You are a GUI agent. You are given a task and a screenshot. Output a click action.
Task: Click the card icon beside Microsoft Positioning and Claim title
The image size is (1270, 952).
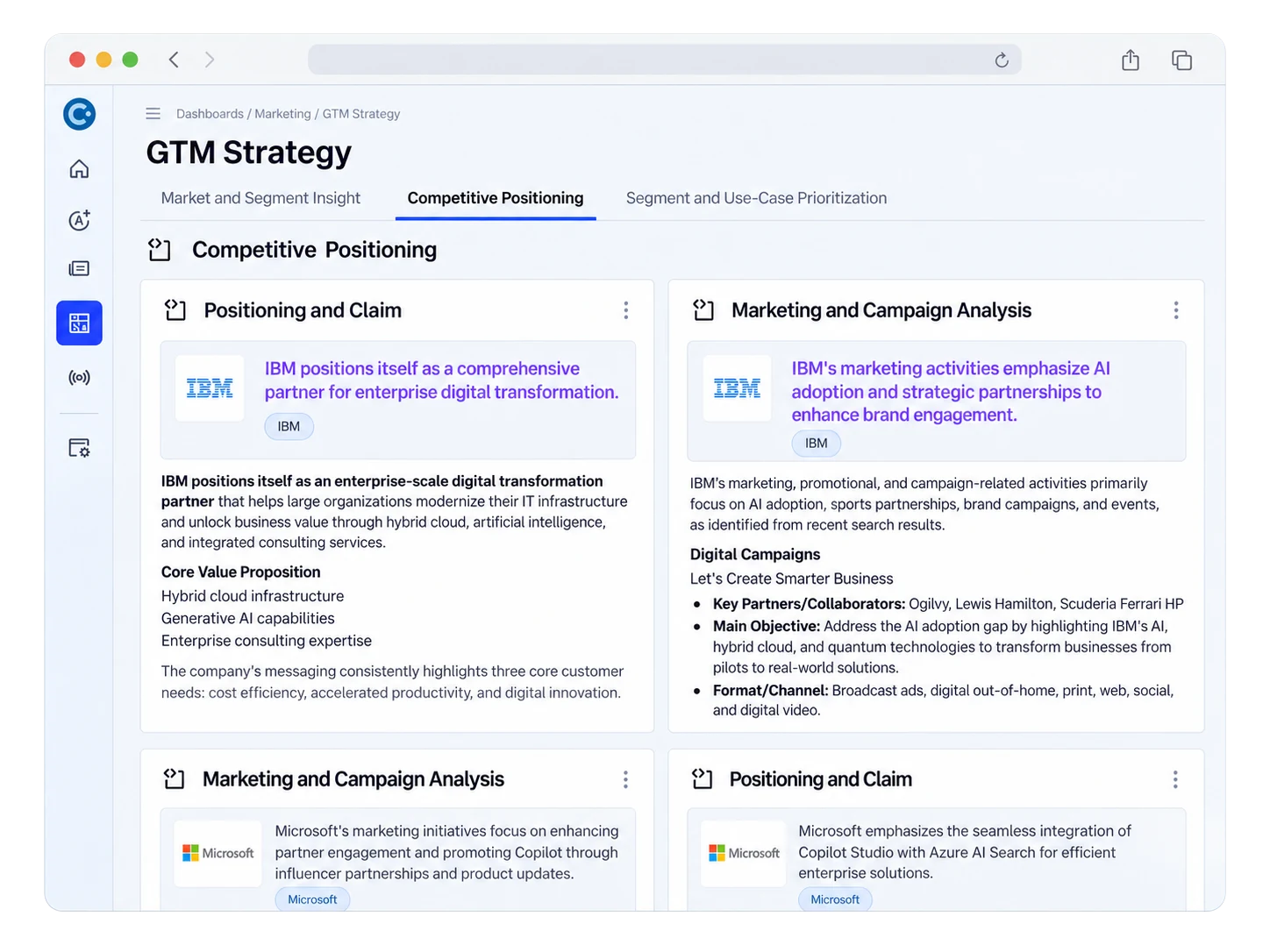pyautogui.click(x=703, y=779)
